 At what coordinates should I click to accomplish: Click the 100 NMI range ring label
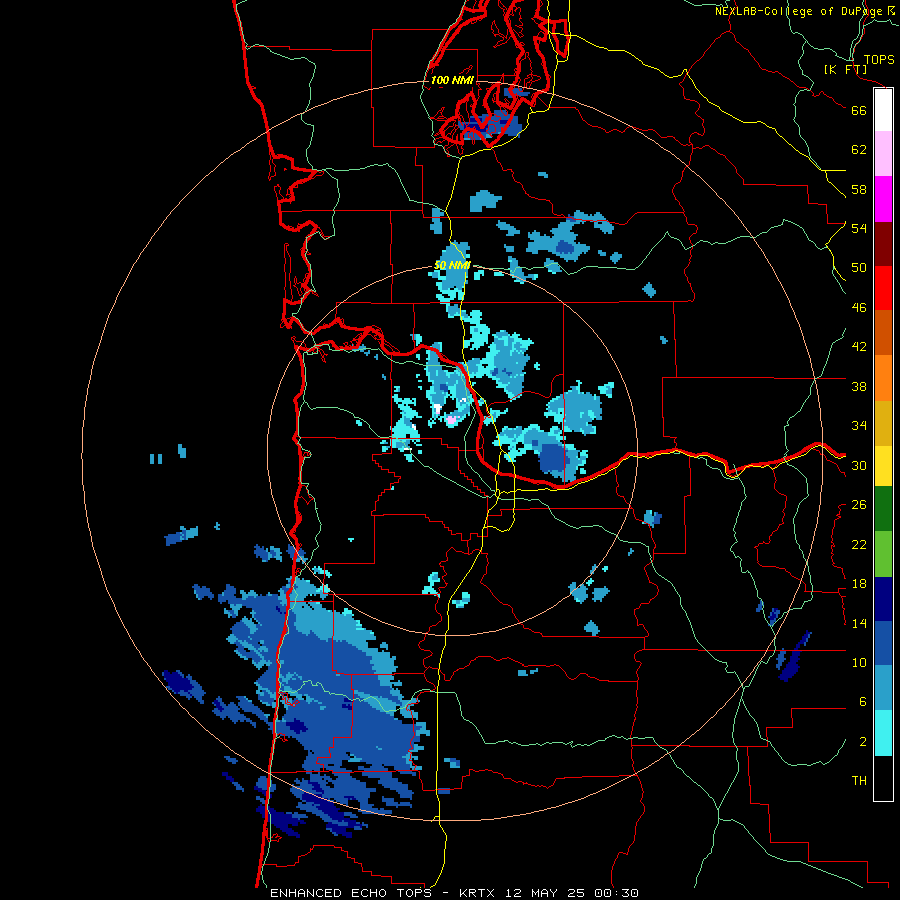452,80
